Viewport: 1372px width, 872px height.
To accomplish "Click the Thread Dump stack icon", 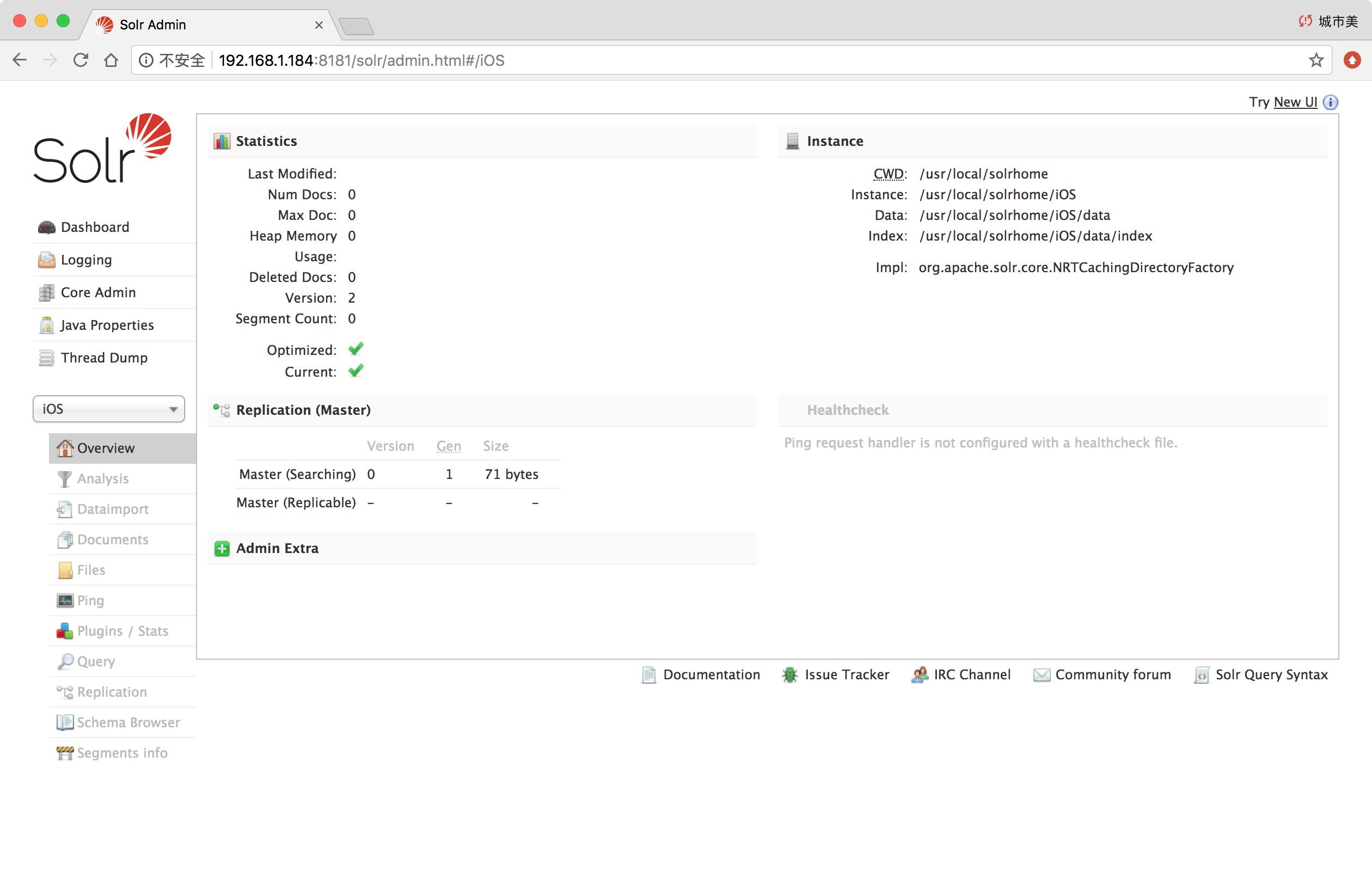I will click(47, 358).
